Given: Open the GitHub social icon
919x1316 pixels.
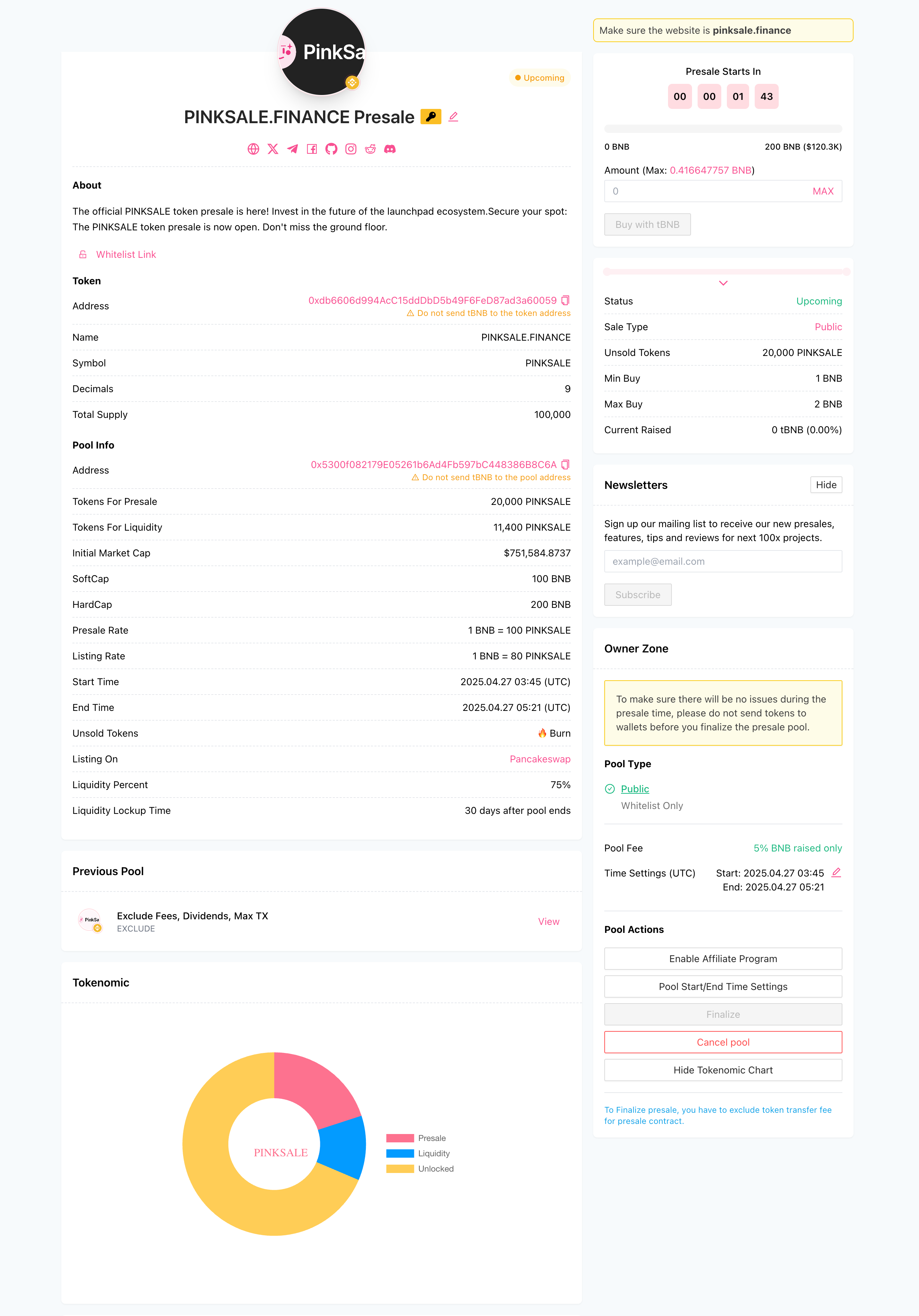Looking at the screenshot, I should (331, 149).
